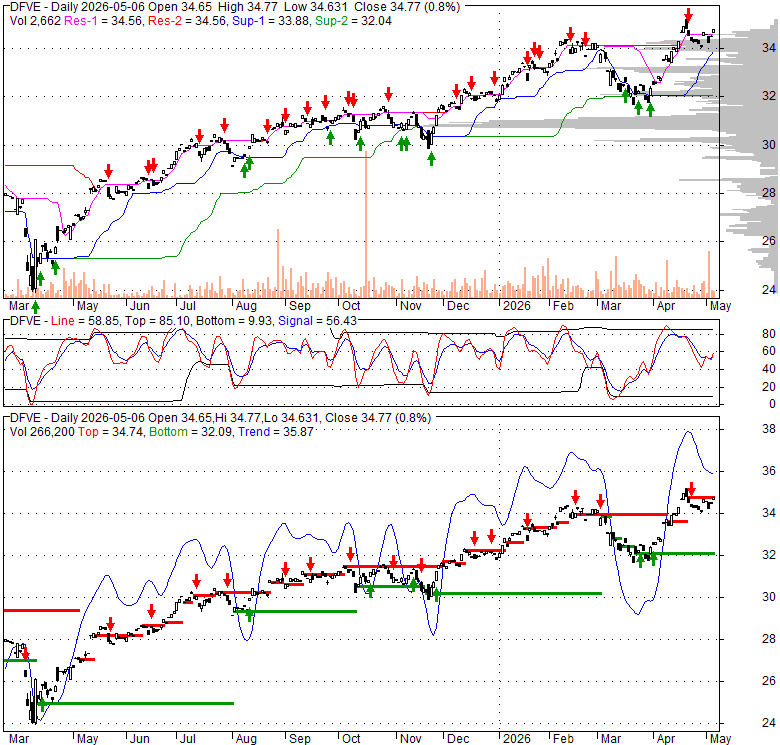Click the red resistance line at far left of the bottom chart
The image size is (780, 745).
point(42,610)
